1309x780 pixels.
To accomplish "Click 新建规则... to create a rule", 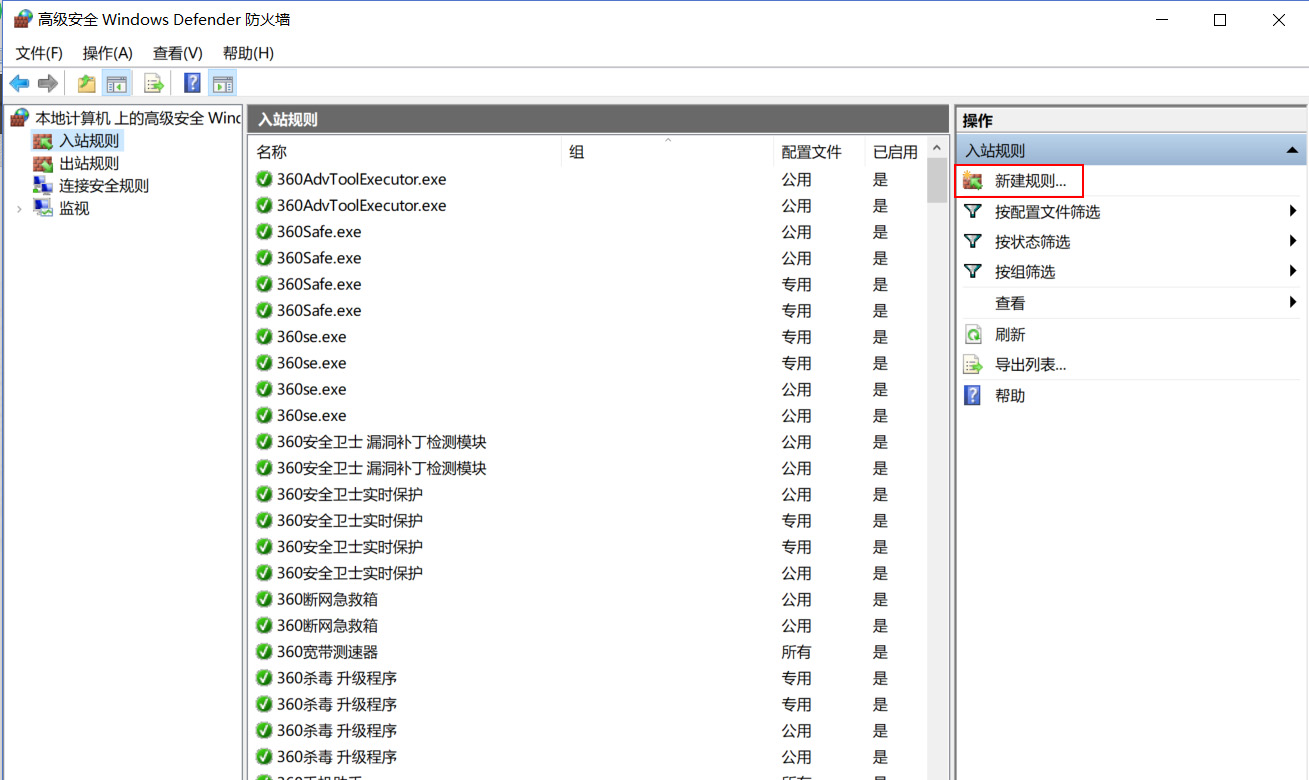I will click(x=1030, y=181).
